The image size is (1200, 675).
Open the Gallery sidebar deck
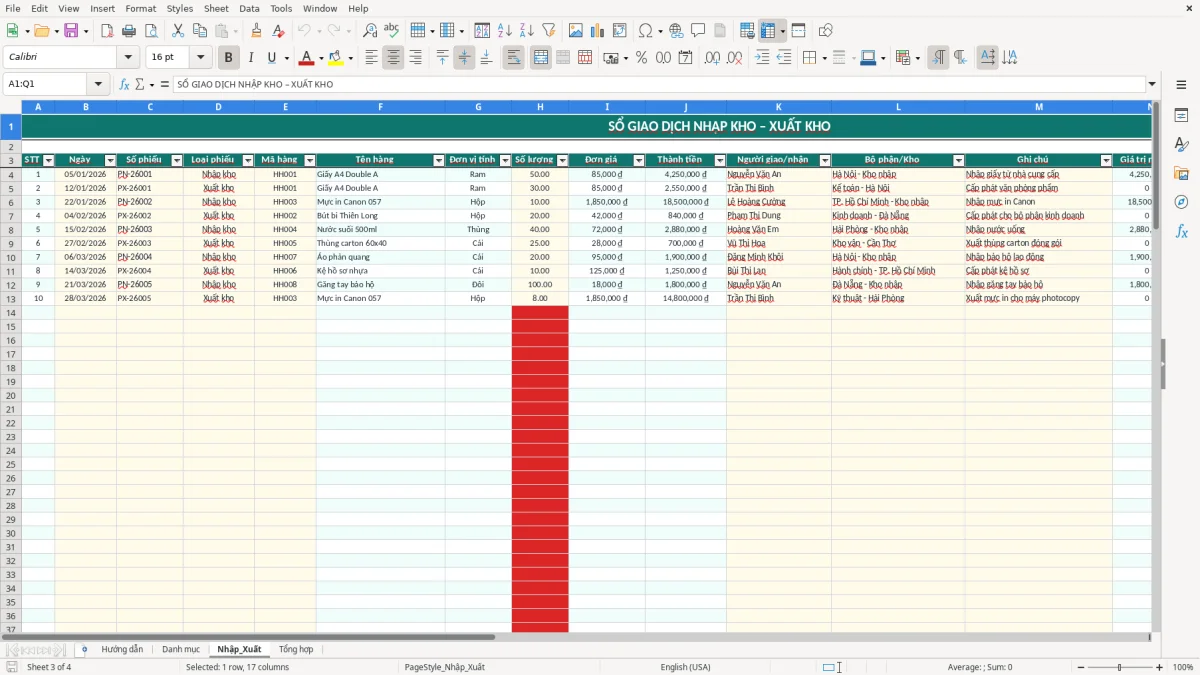pos(1181,173)
